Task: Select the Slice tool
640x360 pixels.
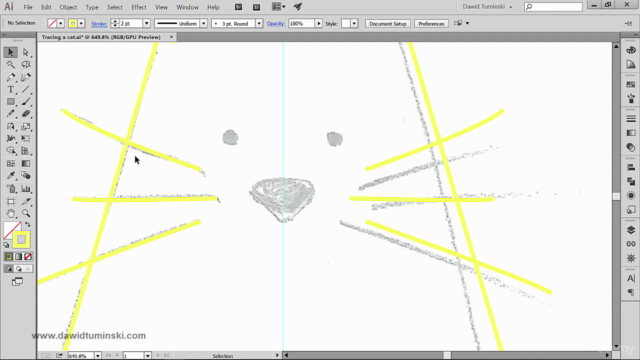Action: click(26, 201)
